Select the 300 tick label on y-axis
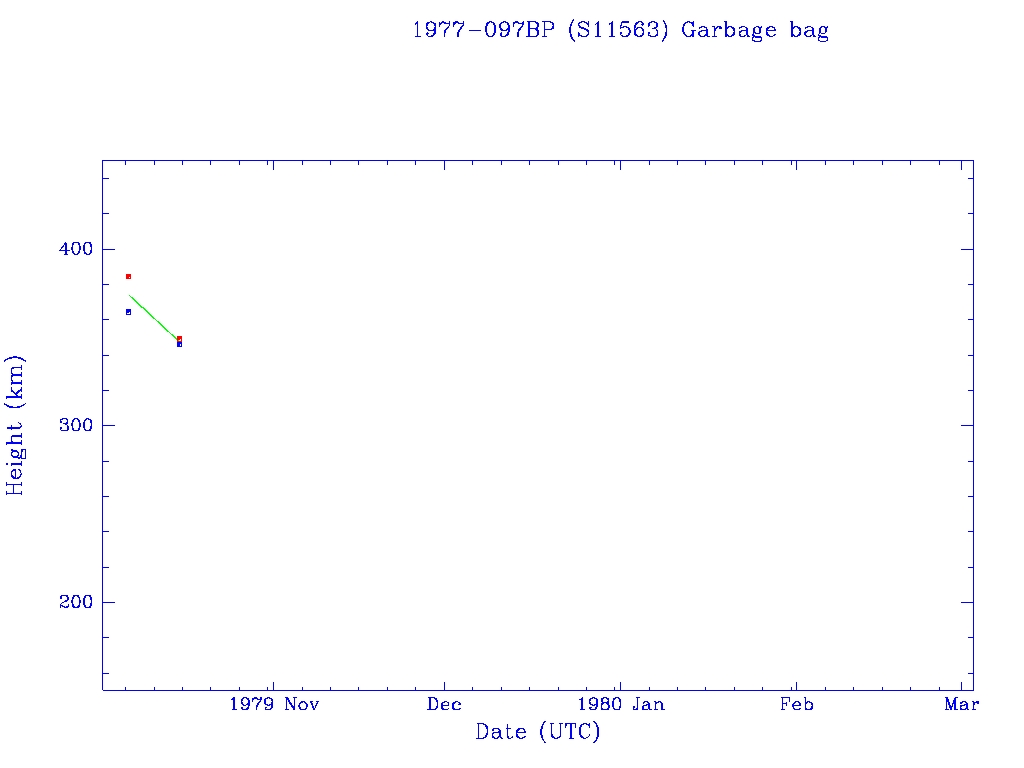 point(69,425)
